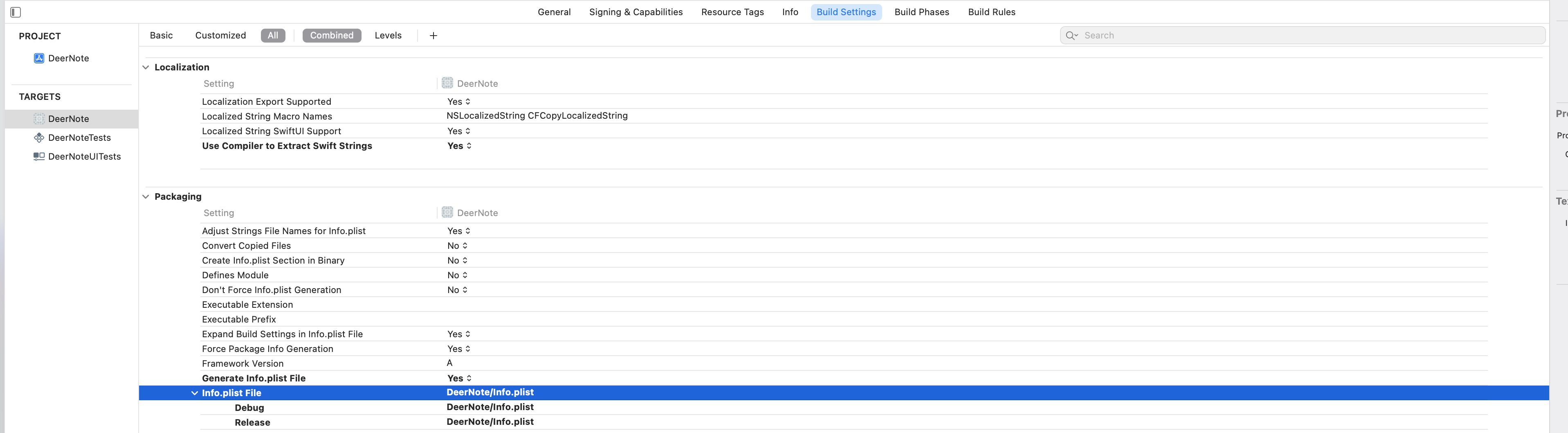
Task: Click Release value DeerNote/Info.plist
Action: [490, 422]
